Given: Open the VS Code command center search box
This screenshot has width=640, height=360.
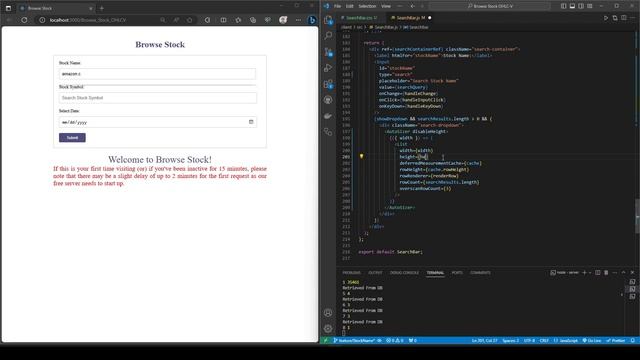Looking at the screenshot, I should [x=490, y=6].
